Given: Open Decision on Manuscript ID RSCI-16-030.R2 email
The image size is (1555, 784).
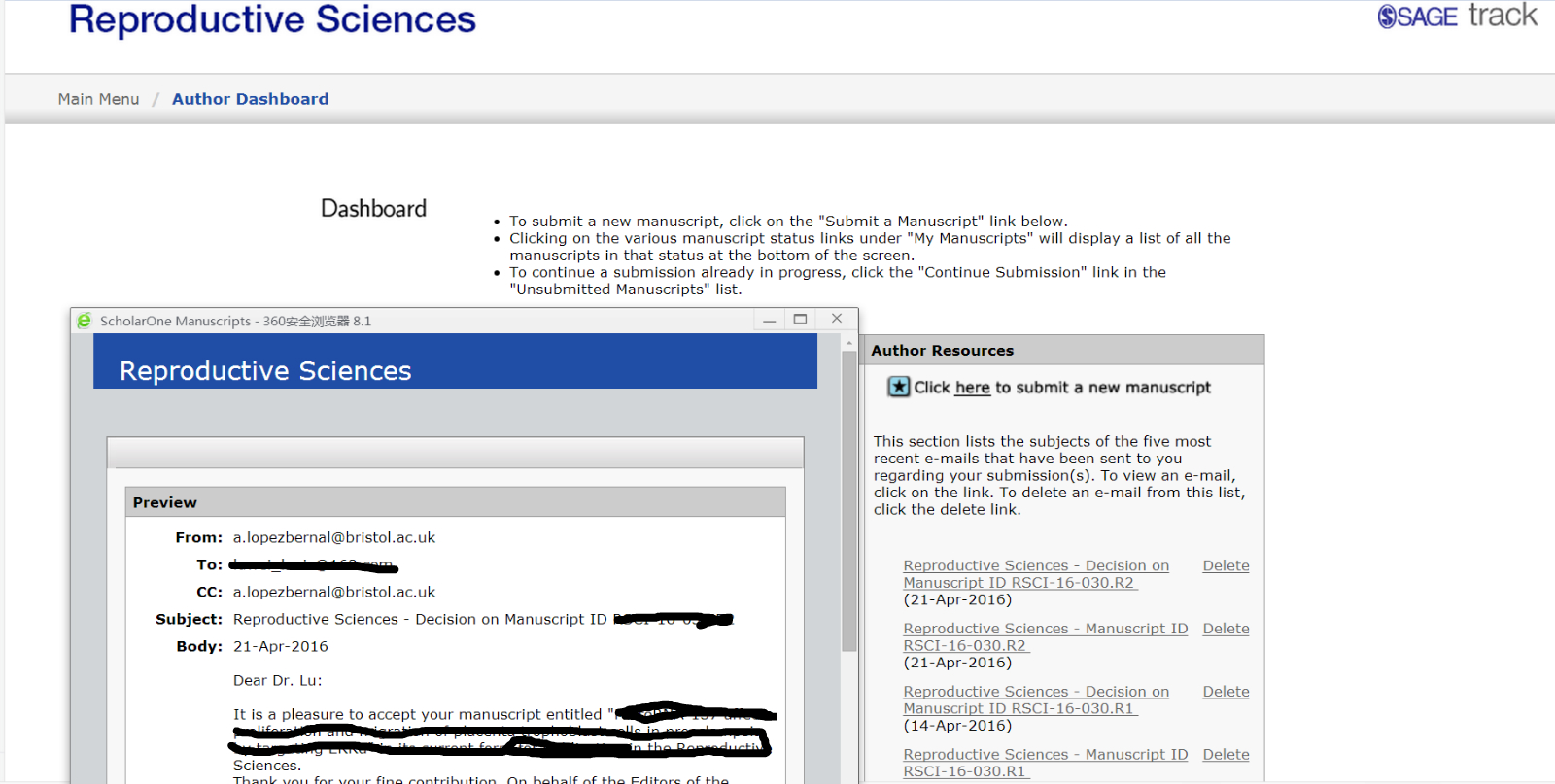Looking at the screenshot, I should point(1036,574).
